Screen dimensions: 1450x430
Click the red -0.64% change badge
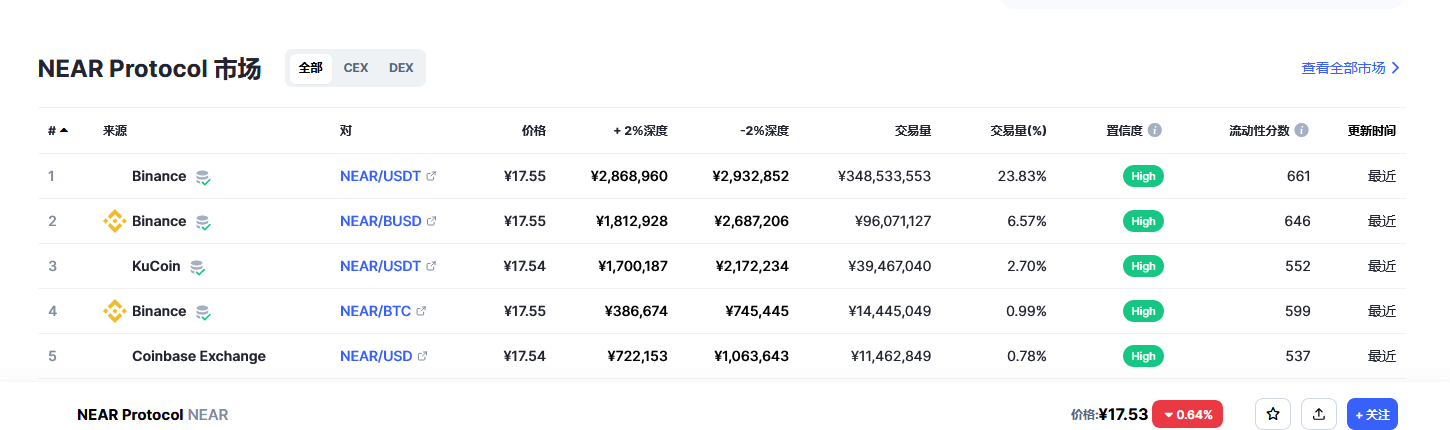tap(1188, 414)
